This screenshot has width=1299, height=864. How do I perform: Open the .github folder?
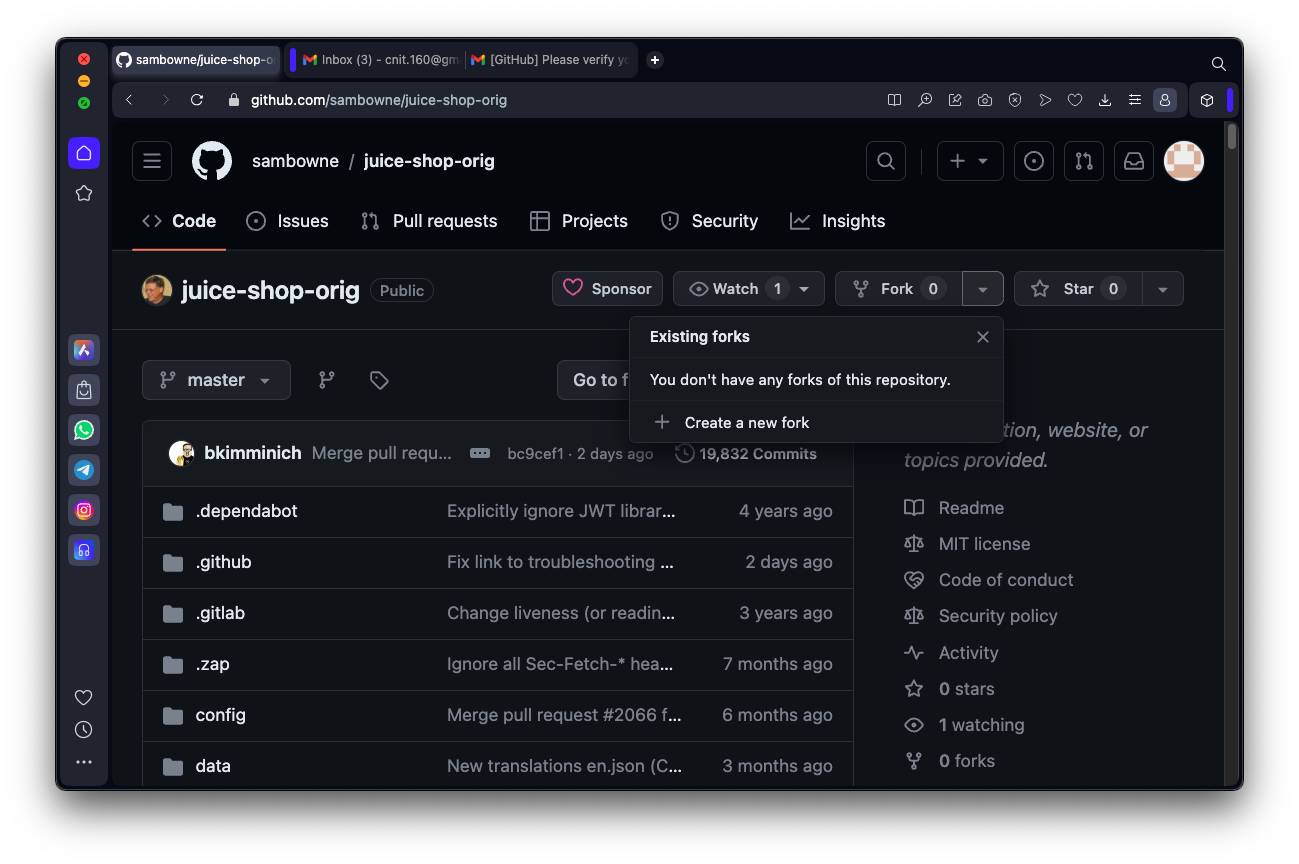(224, 562)
